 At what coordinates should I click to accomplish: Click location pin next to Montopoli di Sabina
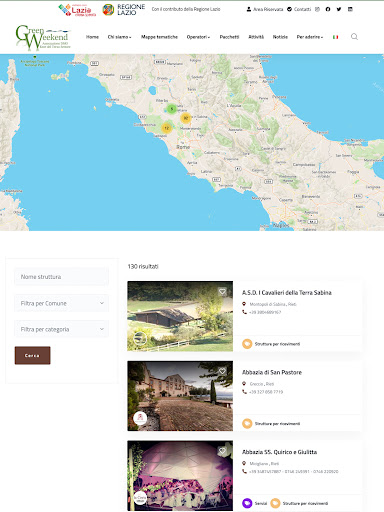click(x=244, y=304)
